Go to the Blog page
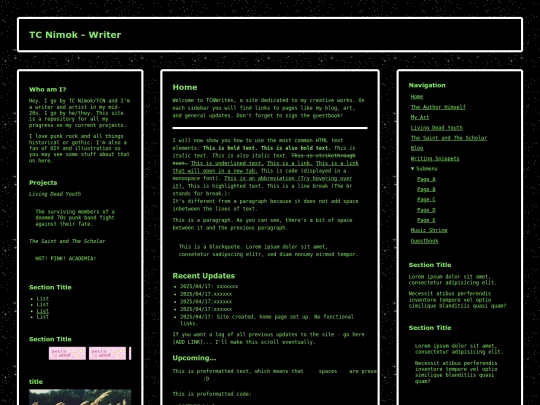540x405 pixels. (417, 148)
